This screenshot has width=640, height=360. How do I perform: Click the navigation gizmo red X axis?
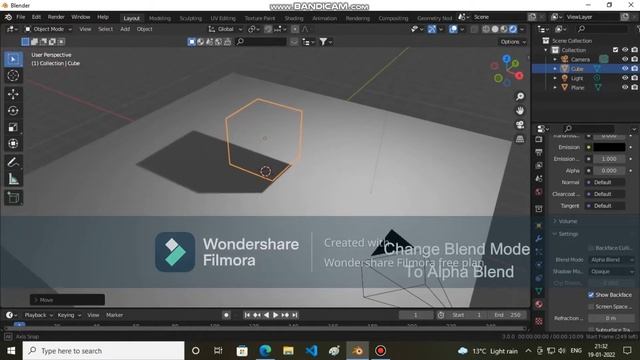519,76
